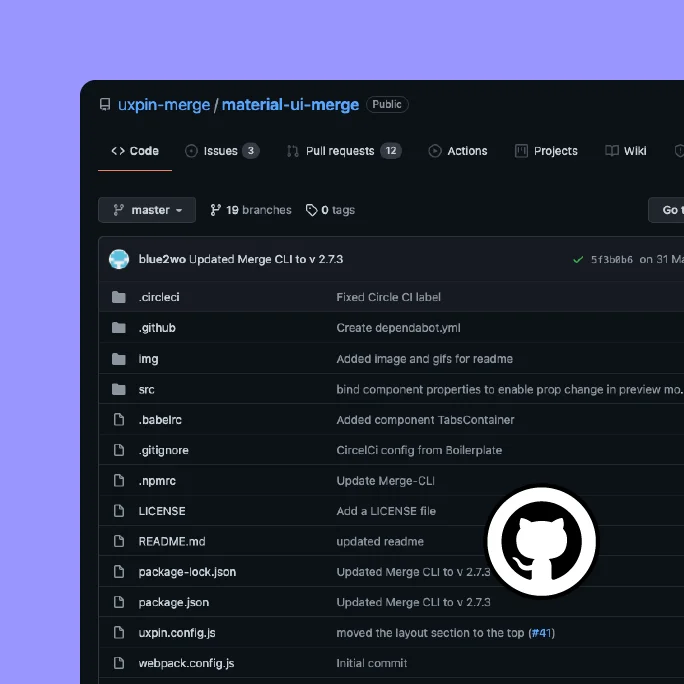
Task: Open the Issues tab
Action: coord(220,151)
